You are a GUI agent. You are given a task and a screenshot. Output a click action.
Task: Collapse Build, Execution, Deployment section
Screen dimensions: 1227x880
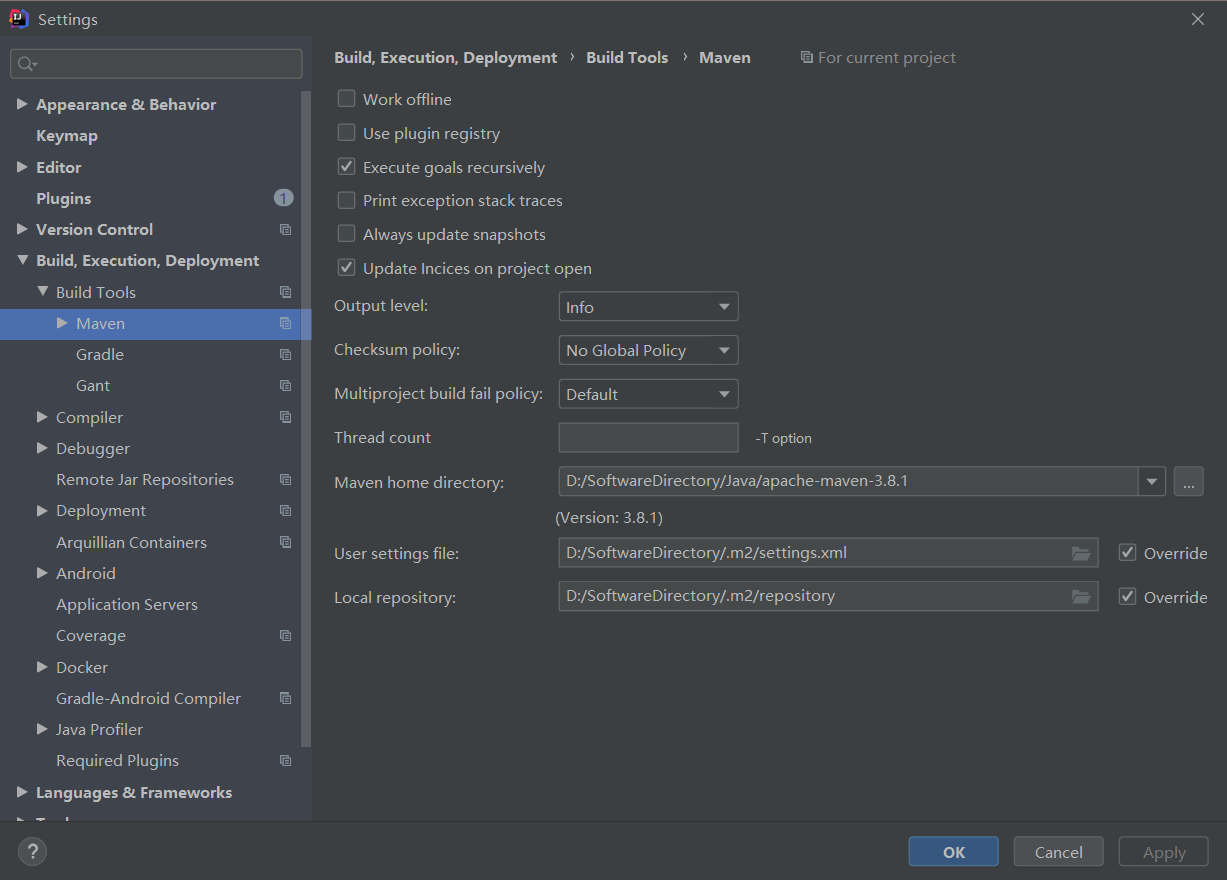[22, 260]
